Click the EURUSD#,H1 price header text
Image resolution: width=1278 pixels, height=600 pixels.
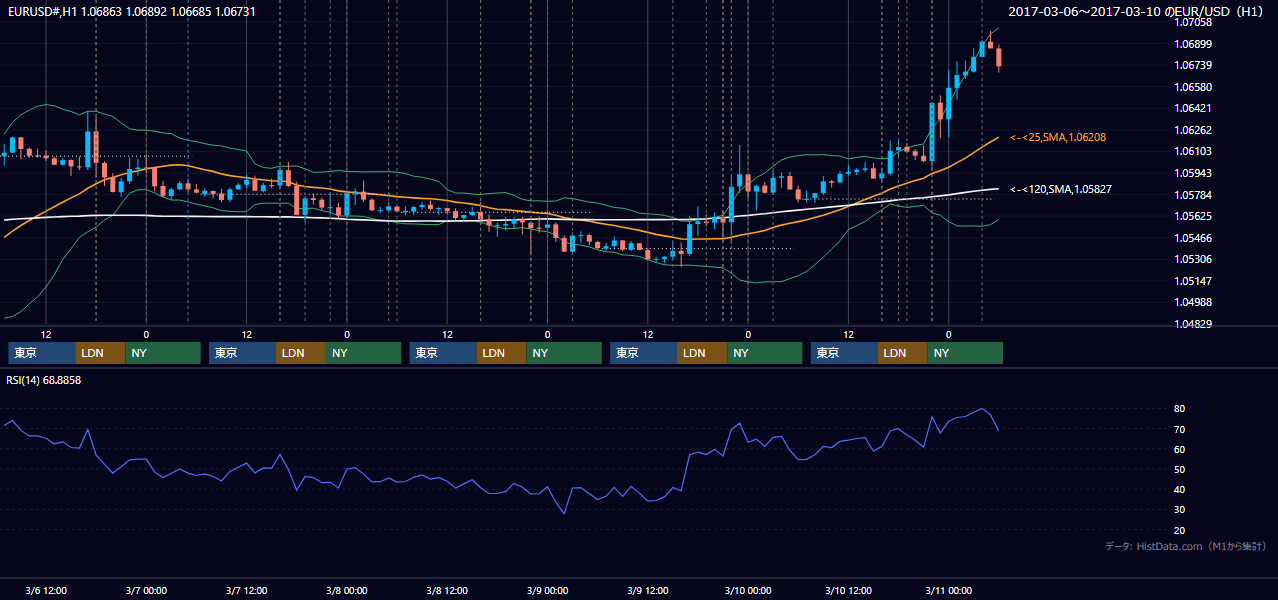[131, 11]
